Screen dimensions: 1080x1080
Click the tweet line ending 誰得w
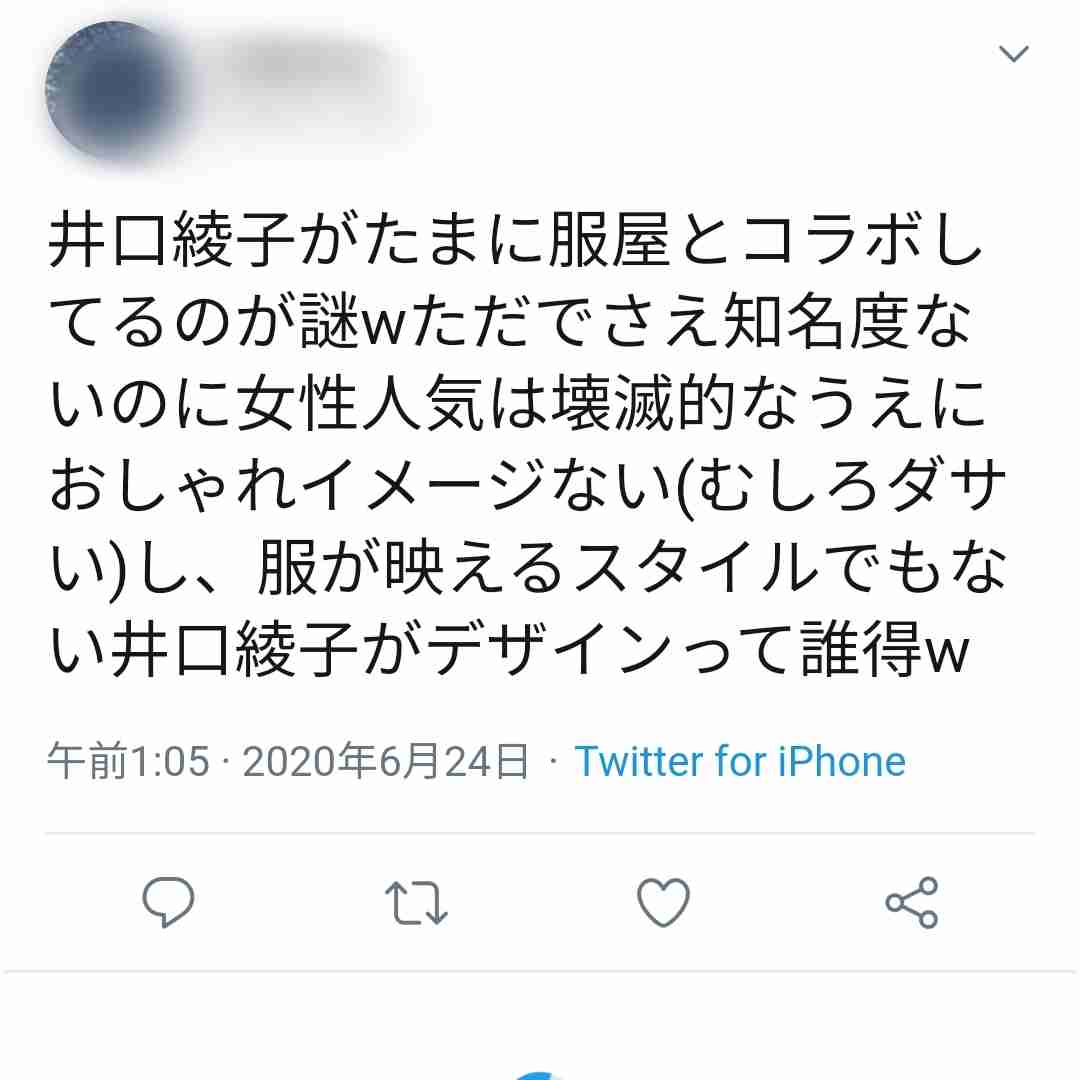pyautogui.click(x=510, y=649)
